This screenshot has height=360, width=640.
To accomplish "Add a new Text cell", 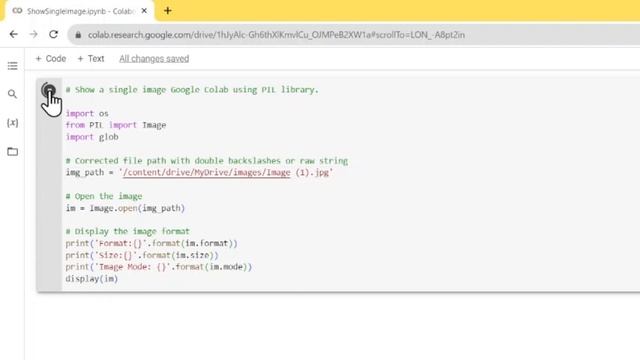I will click(x=91, y=59).
